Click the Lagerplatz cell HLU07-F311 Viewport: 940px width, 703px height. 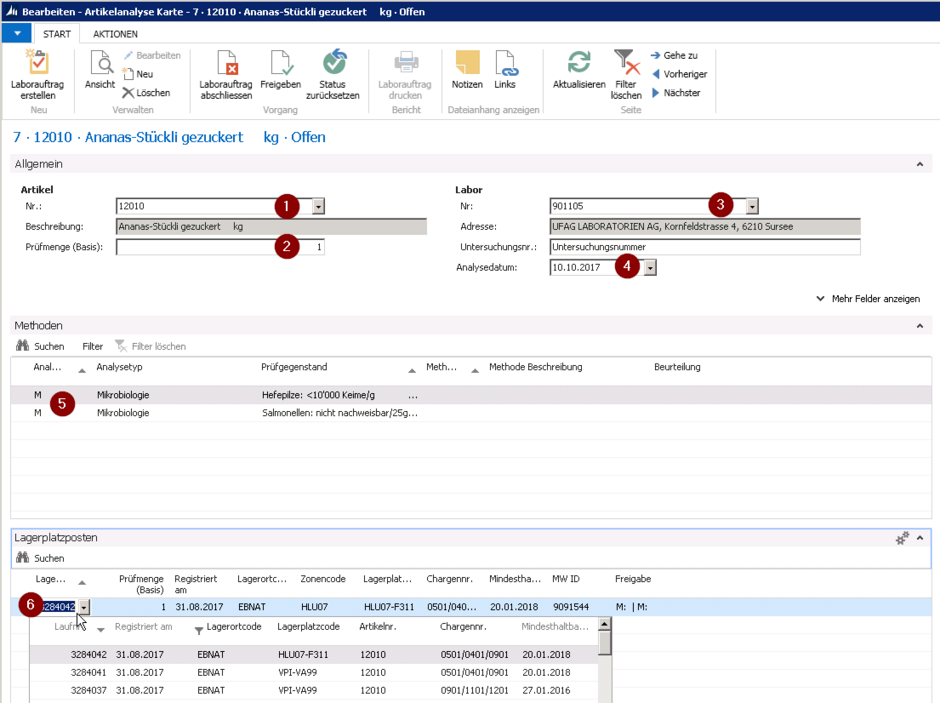(x=389, y=607)
